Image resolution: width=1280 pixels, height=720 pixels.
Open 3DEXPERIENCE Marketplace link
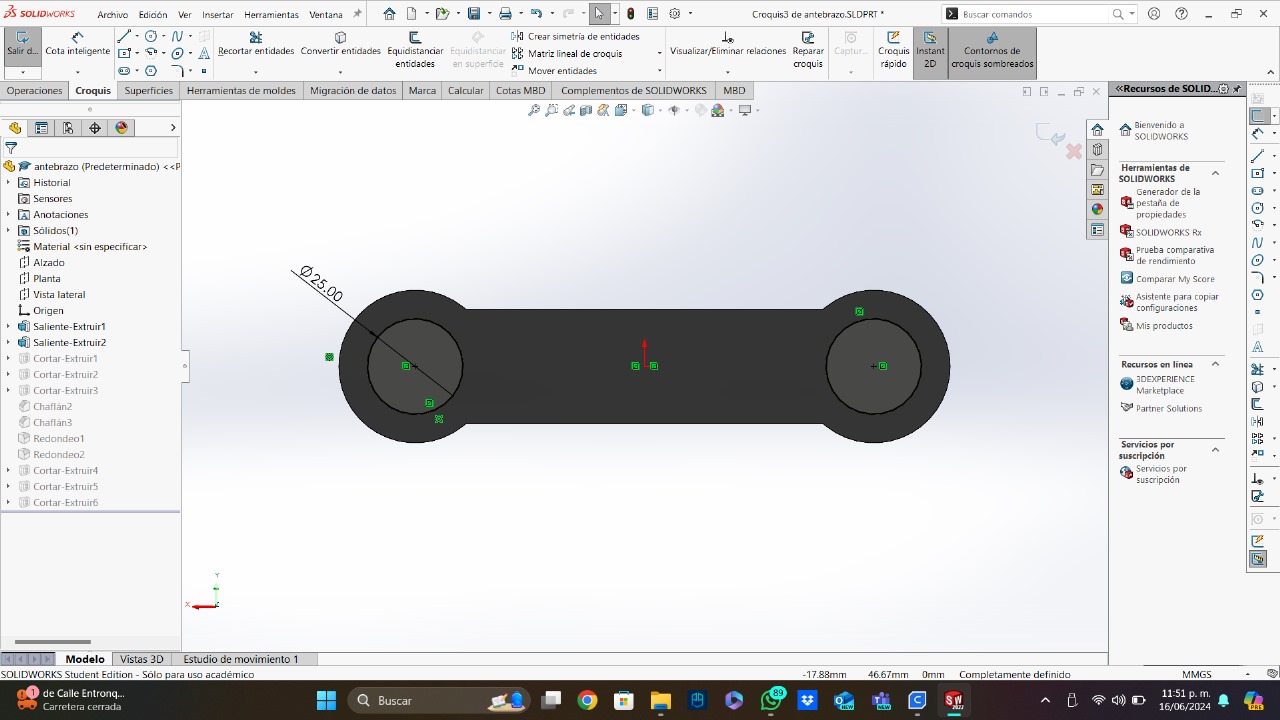[x=1157, y=385]
